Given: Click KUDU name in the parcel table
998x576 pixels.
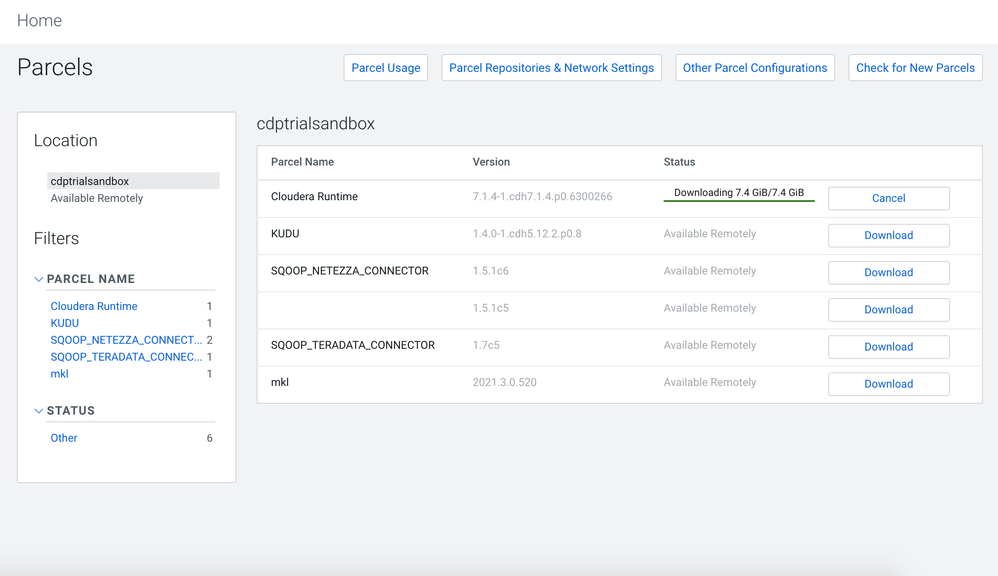Looking at the screenshot, I should [x=285, y=234].
